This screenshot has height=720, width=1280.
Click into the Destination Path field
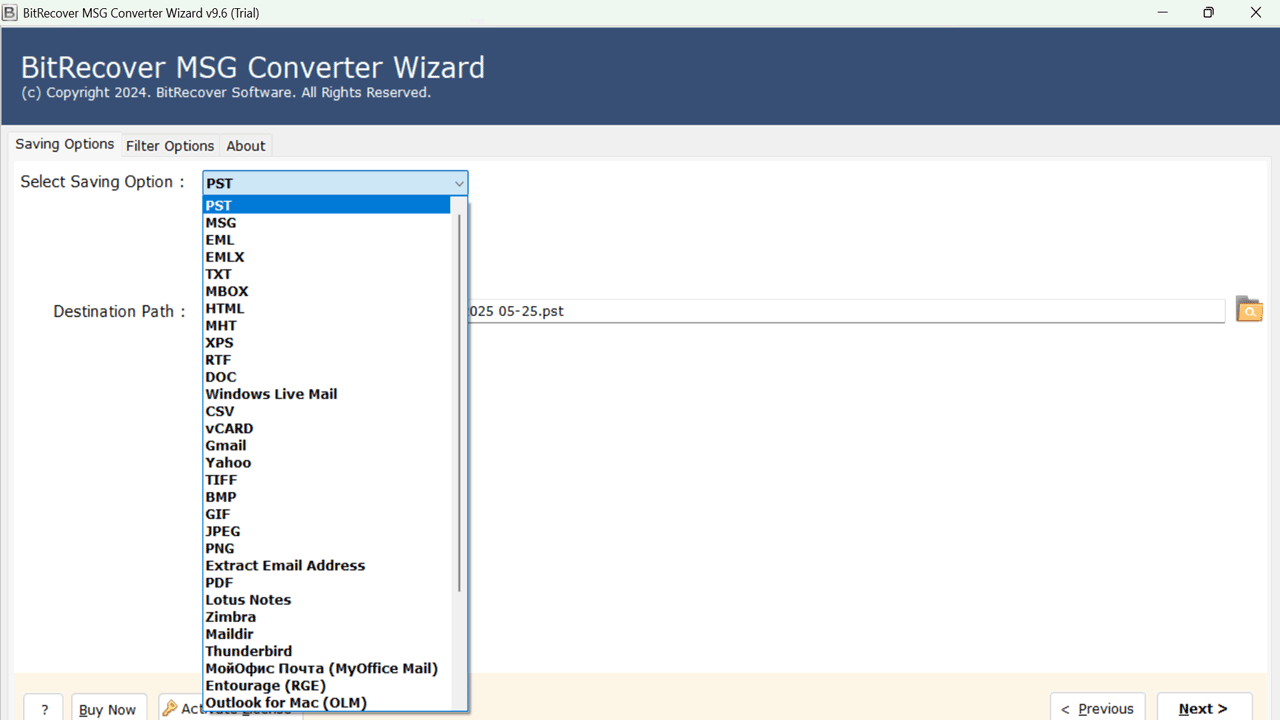click(x=846, y=311)
